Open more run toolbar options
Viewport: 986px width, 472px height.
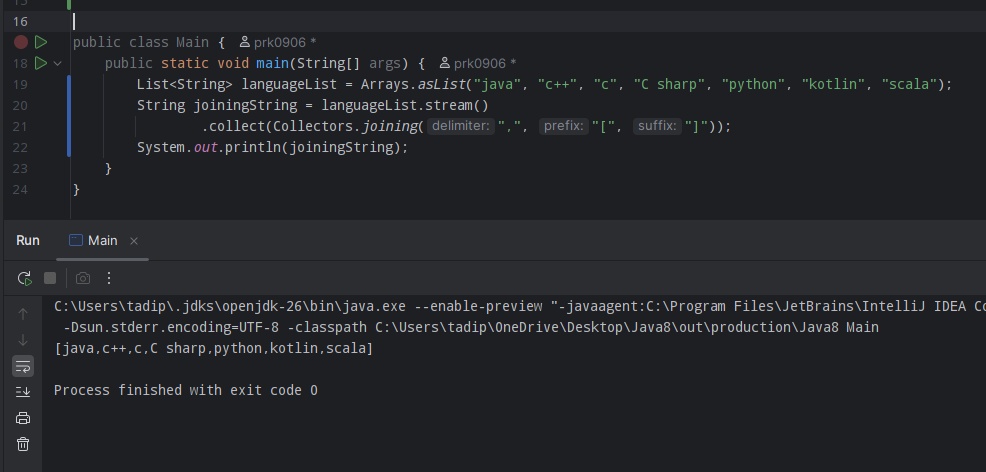109,278
